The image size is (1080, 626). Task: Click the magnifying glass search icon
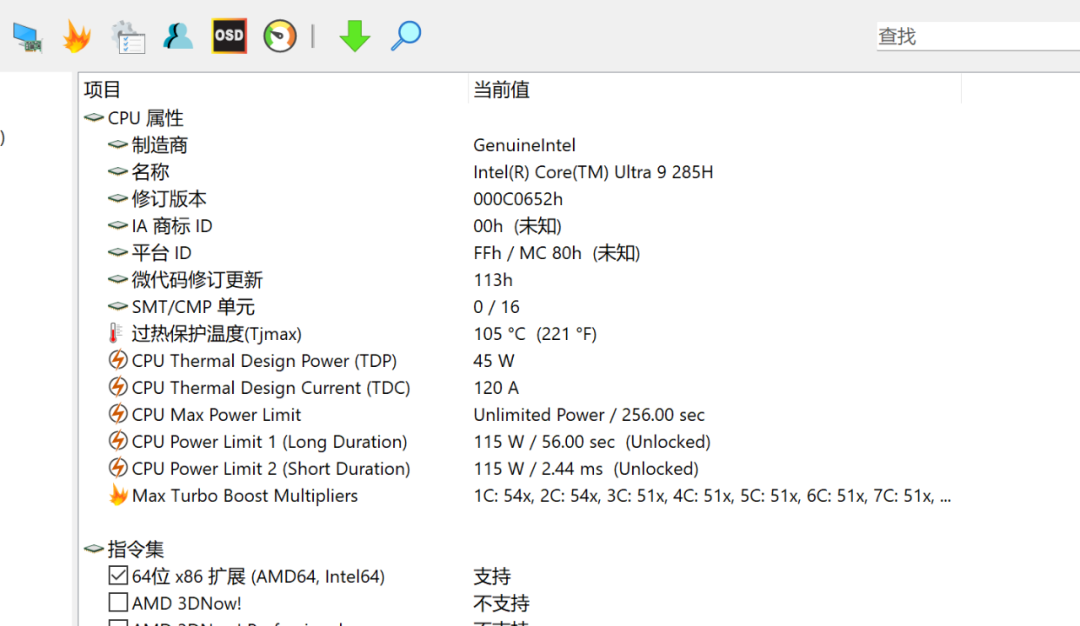point(406,36)
